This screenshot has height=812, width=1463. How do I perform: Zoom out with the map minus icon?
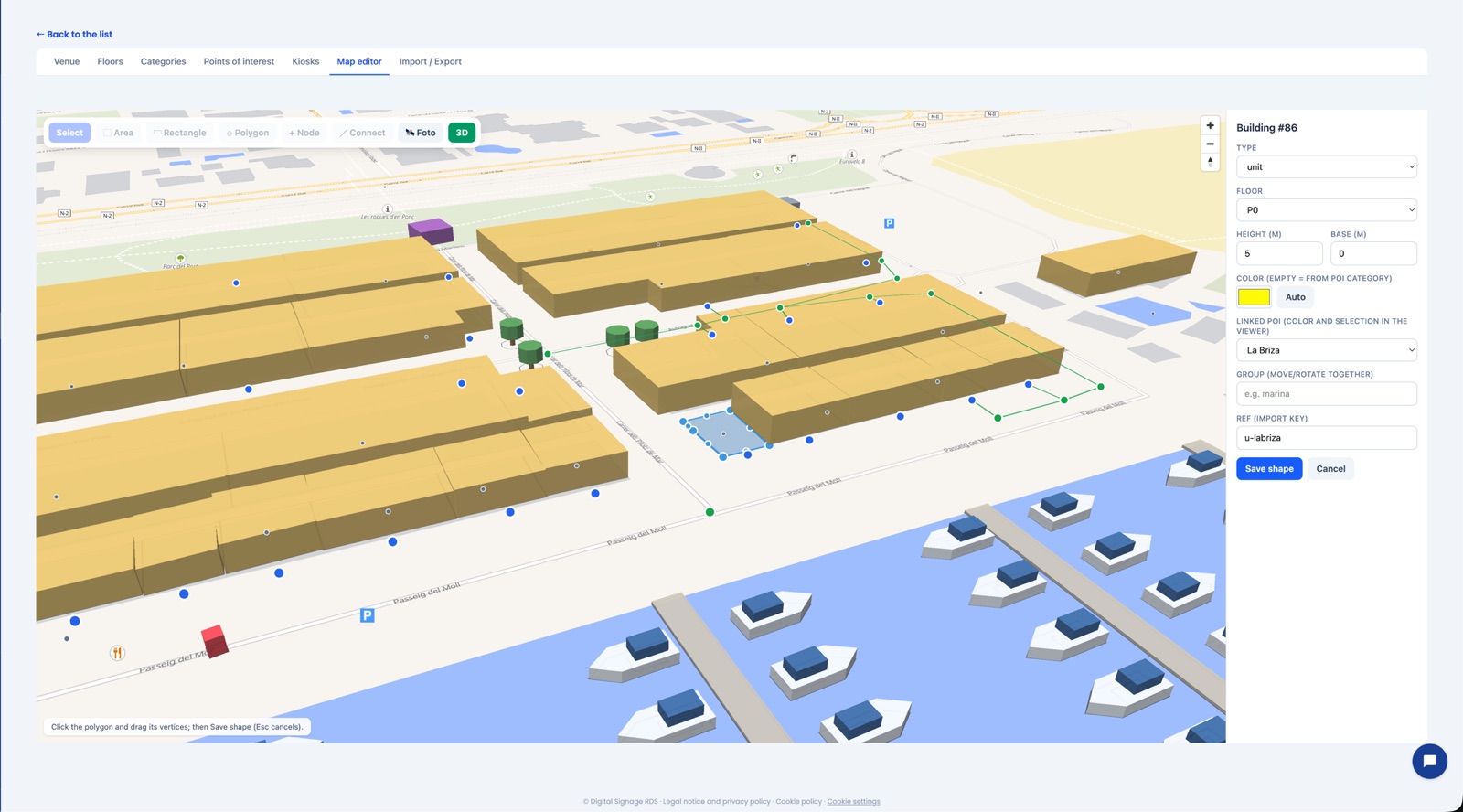tap(1210, 144)
